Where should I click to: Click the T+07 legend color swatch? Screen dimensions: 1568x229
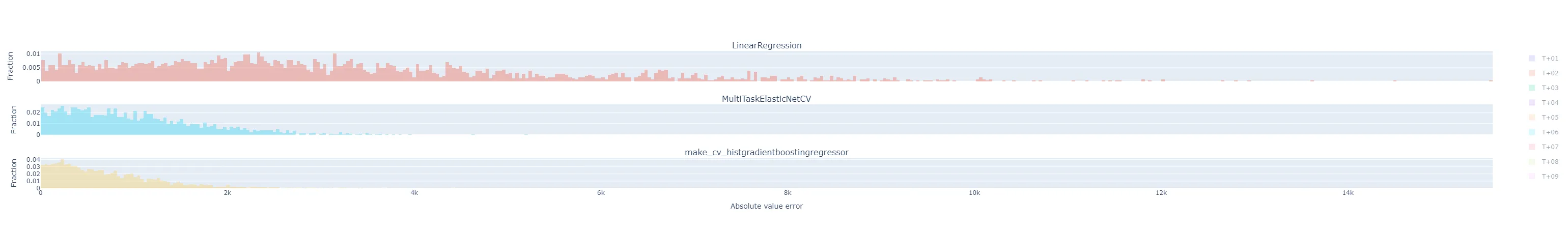tap(1531, 147)
